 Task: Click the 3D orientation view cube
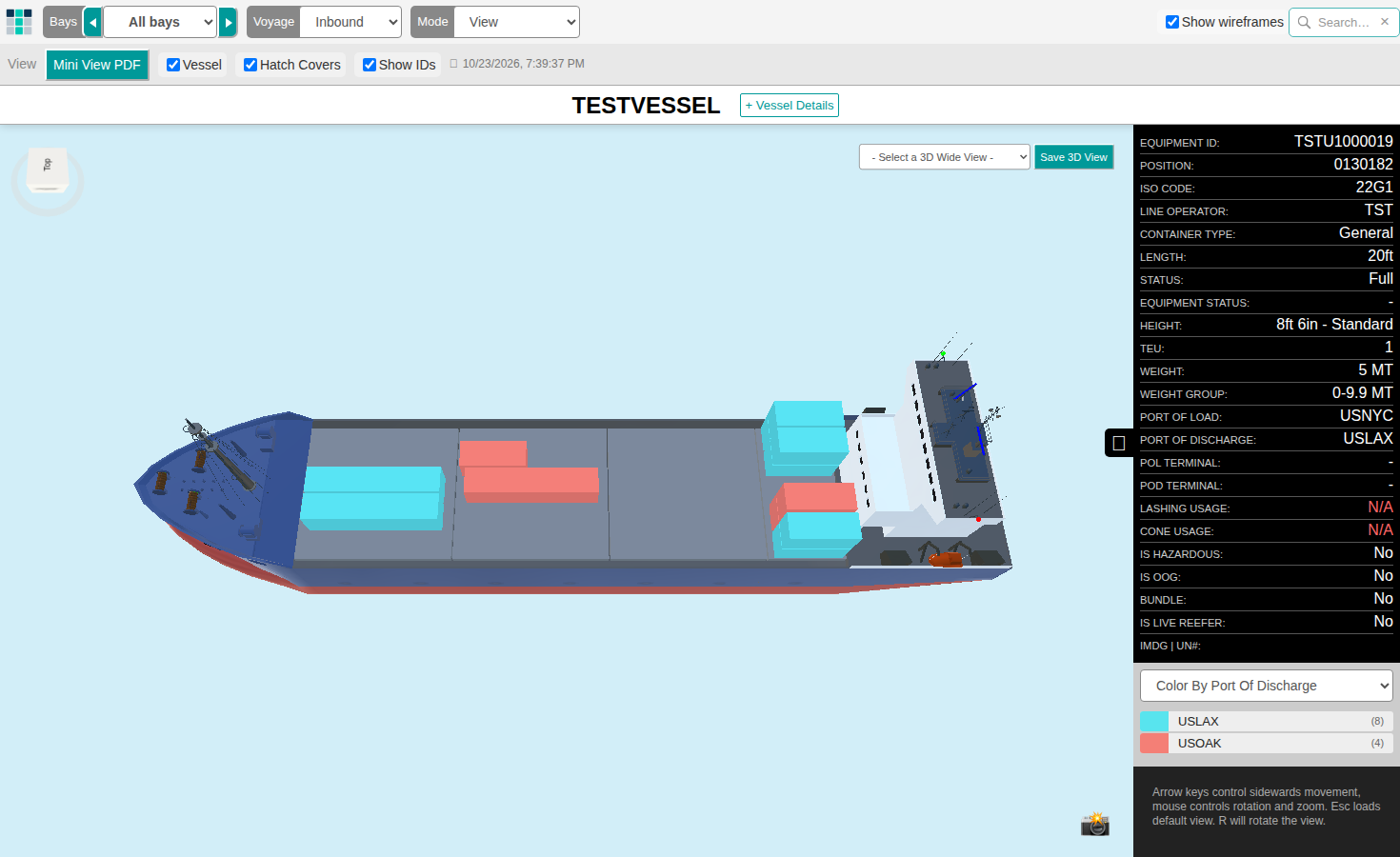(x=48, y=169)
